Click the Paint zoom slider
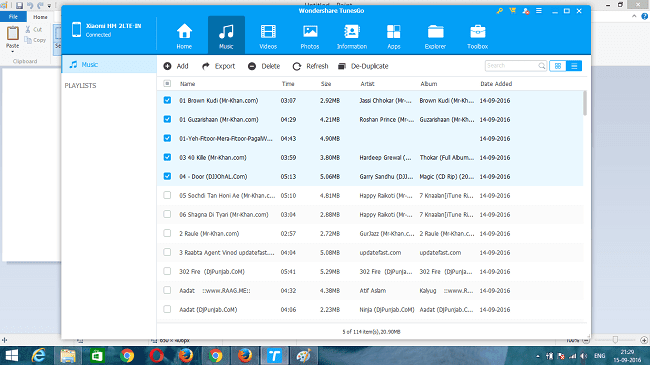The image size is (650, 365). [615, 340]
